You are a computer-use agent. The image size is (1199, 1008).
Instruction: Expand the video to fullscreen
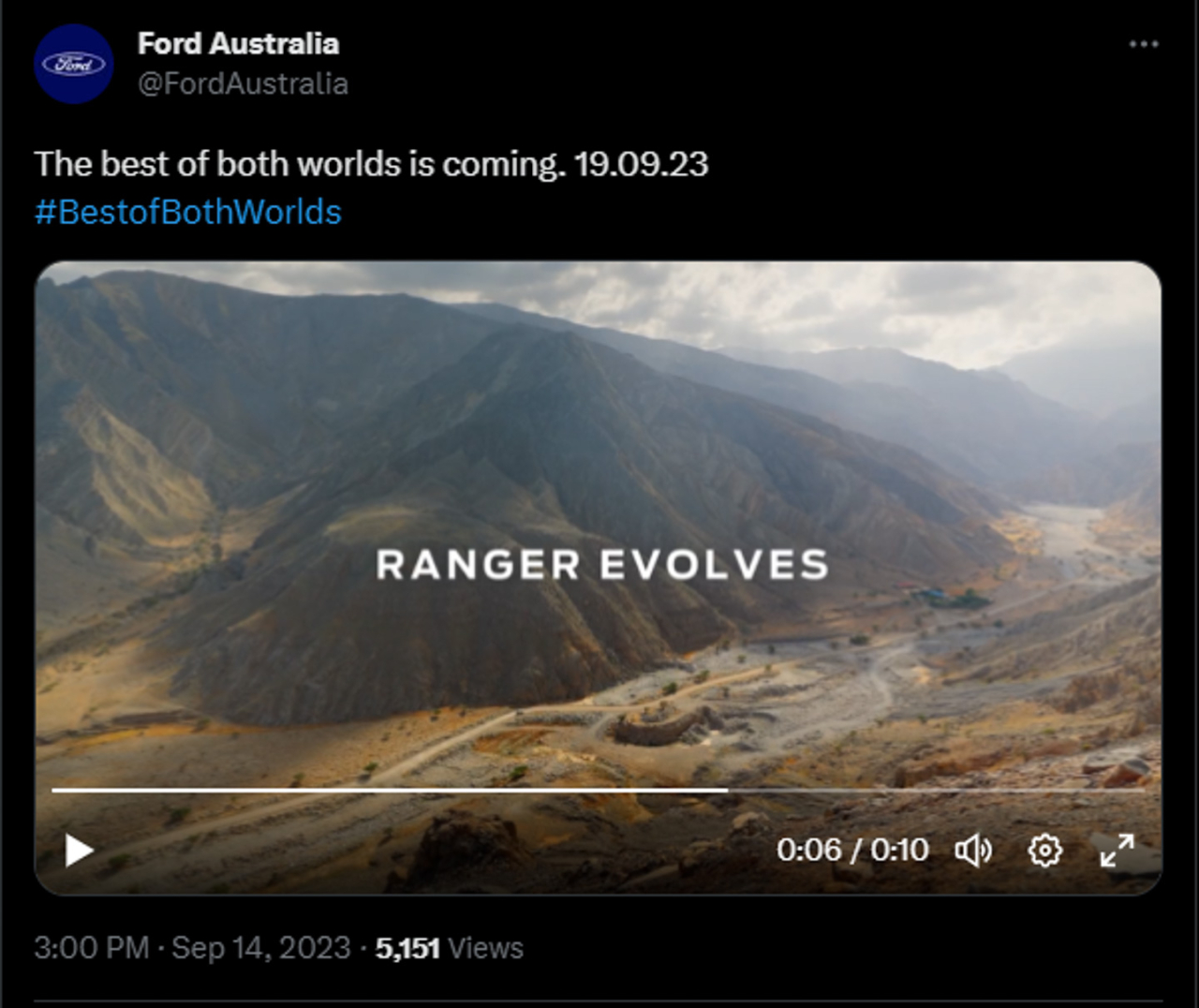pos(1117,851)
